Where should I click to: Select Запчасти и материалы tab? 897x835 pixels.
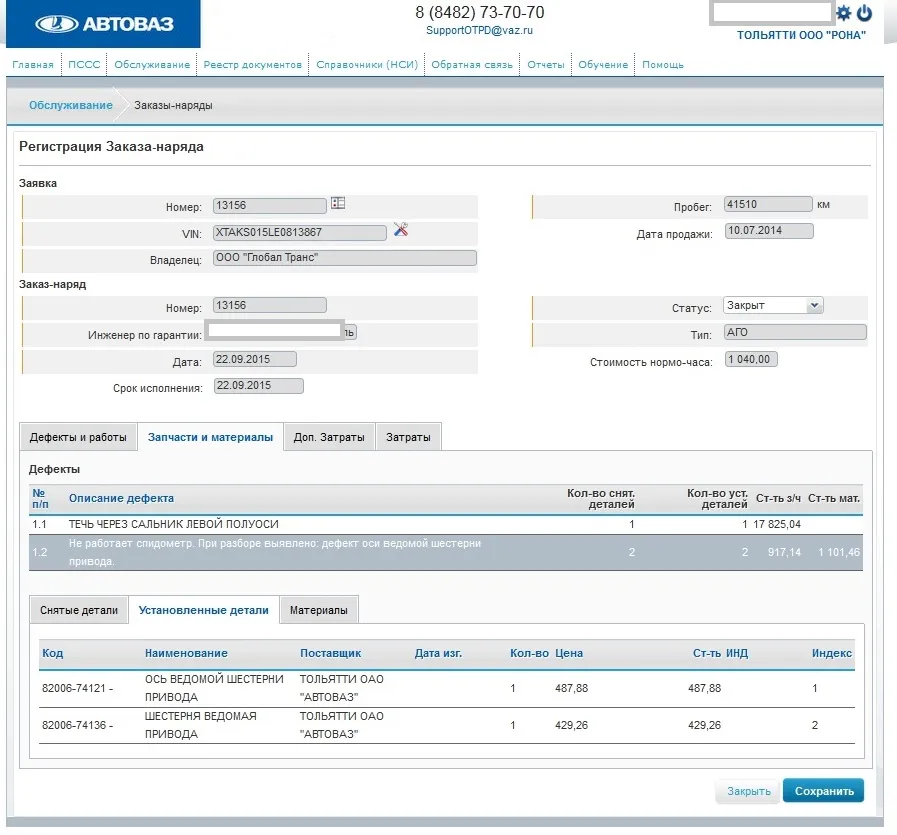(x=210, y=437)
